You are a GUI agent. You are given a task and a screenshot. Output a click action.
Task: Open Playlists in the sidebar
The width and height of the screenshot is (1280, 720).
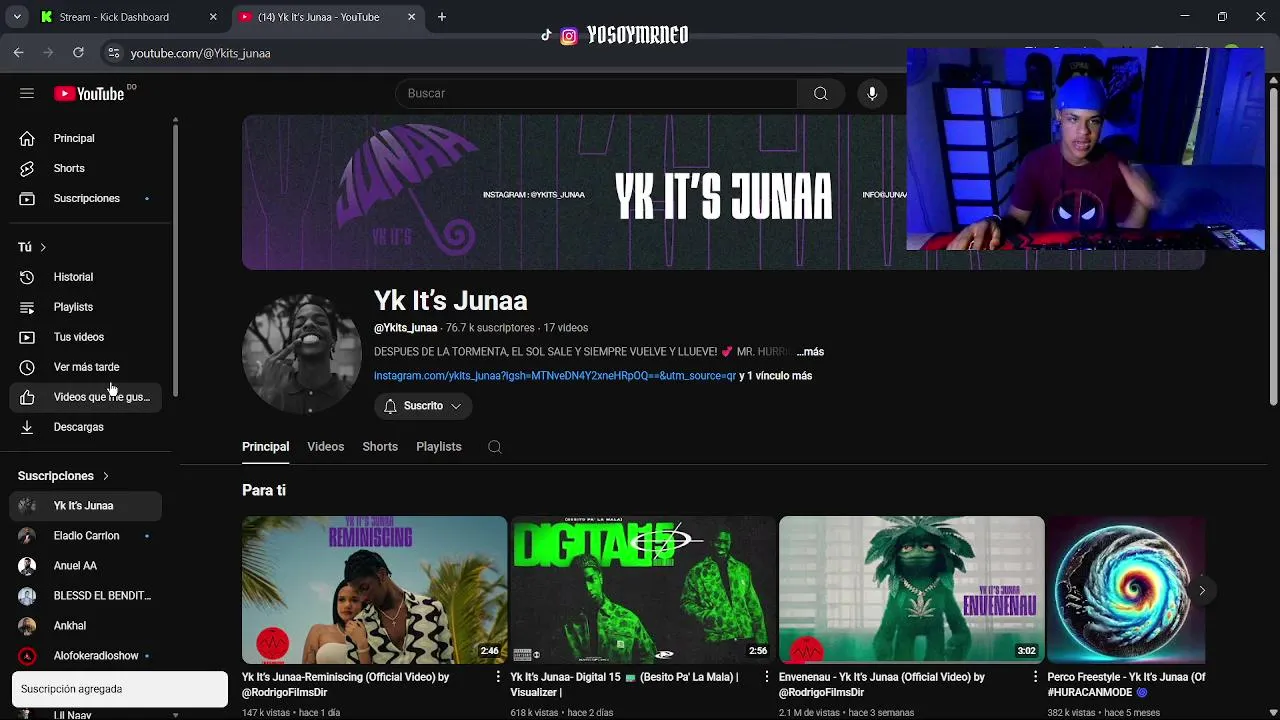pyautogui.click(x=86, y=307)
